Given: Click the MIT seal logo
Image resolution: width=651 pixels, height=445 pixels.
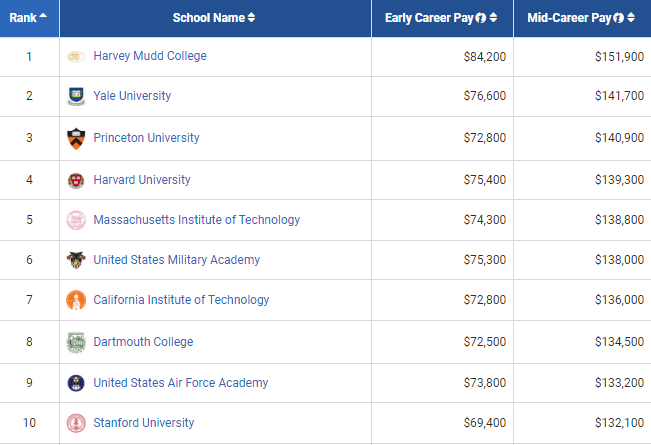Looking at the screenshot, I should (76, 220).
